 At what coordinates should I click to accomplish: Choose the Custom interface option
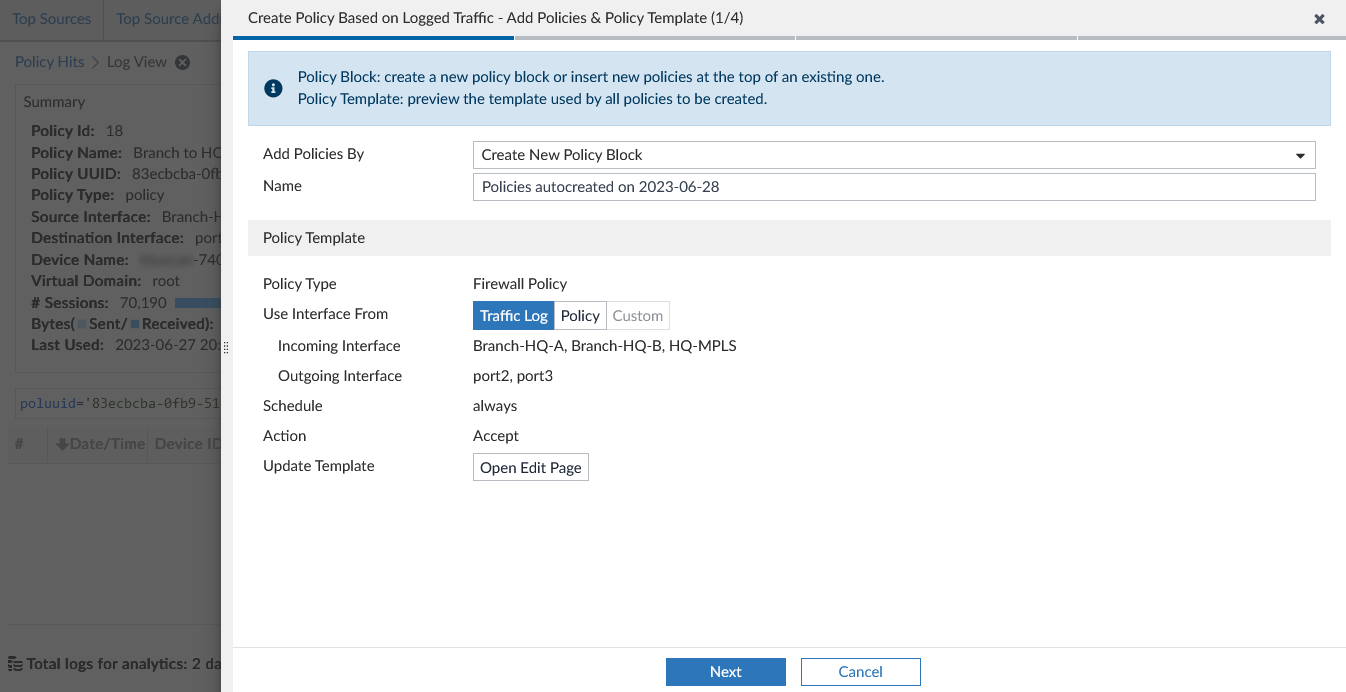click(637, 316)
